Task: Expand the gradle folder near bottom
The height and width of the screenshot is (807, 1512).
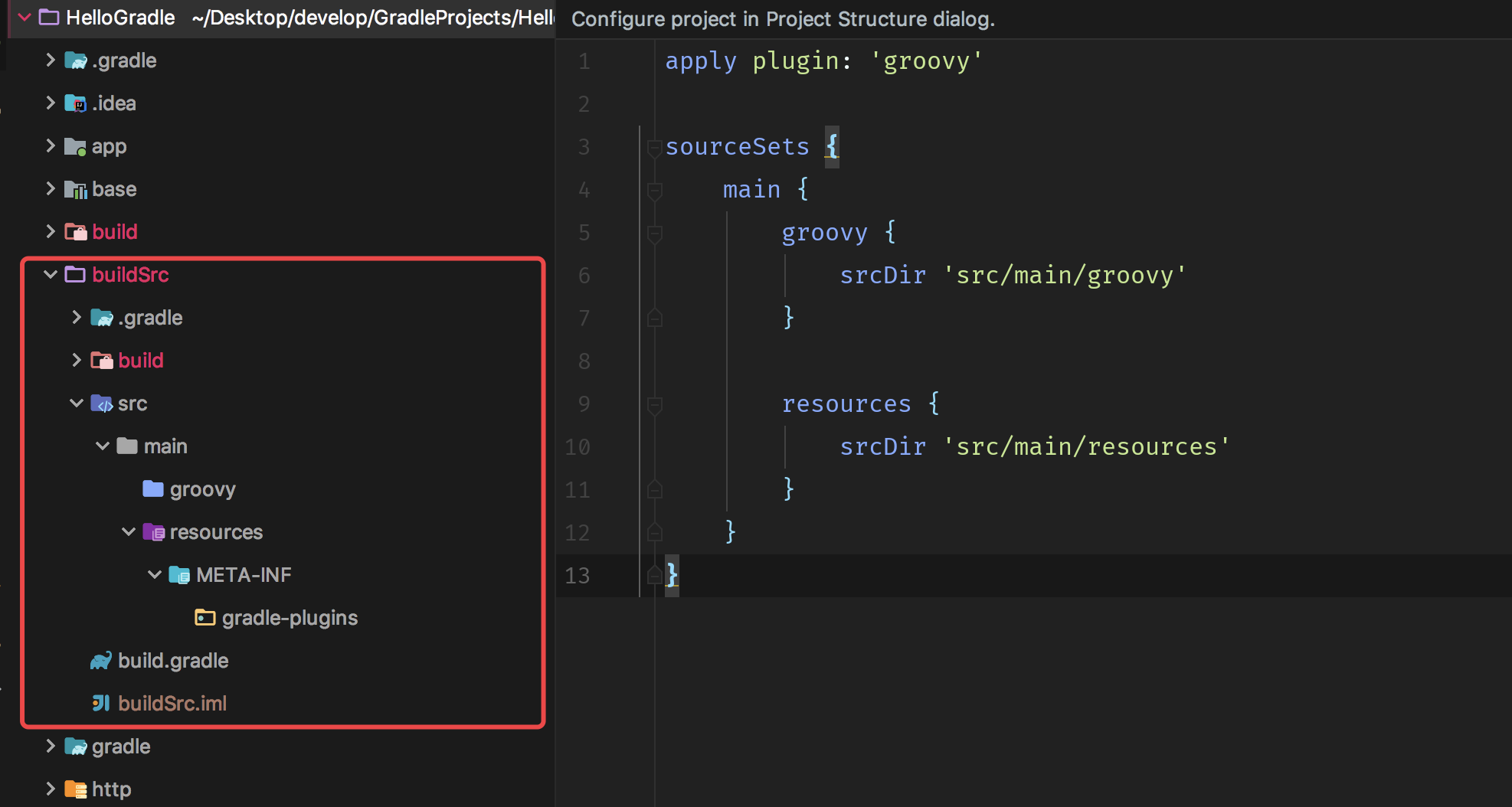Action: pos(51,747)
